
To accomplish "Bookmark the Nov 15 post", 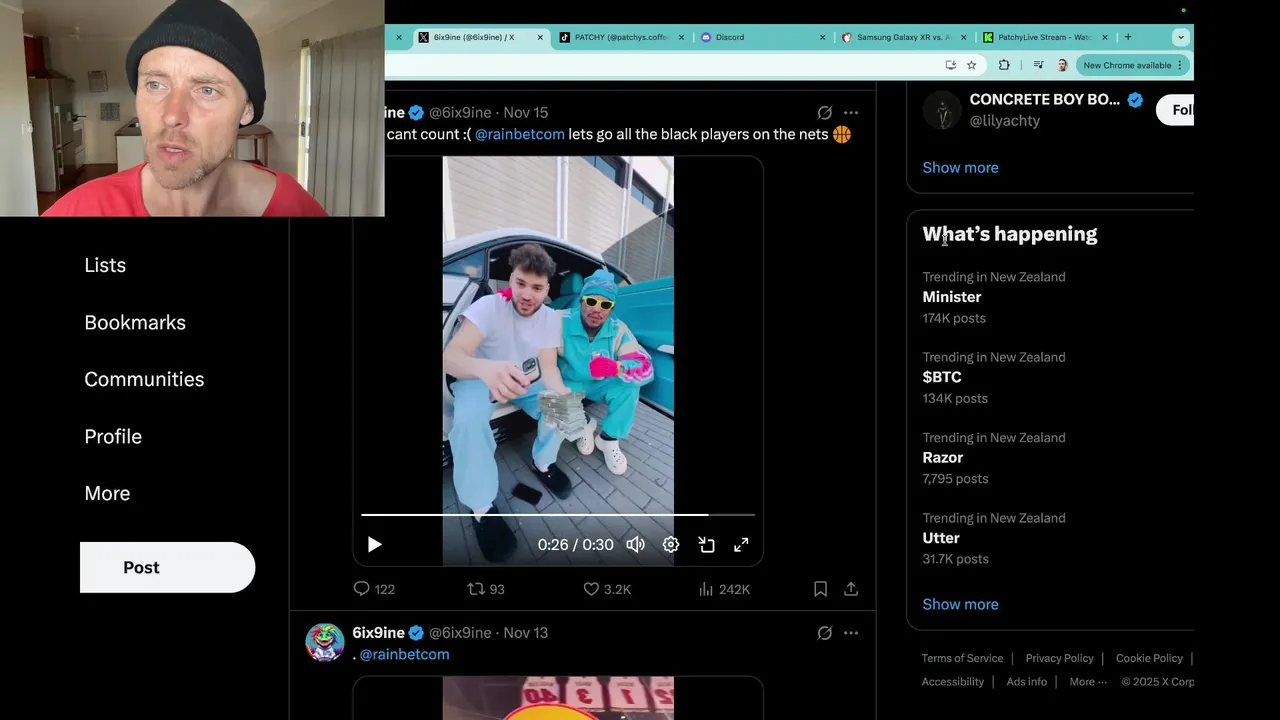I will coord(820,589).
